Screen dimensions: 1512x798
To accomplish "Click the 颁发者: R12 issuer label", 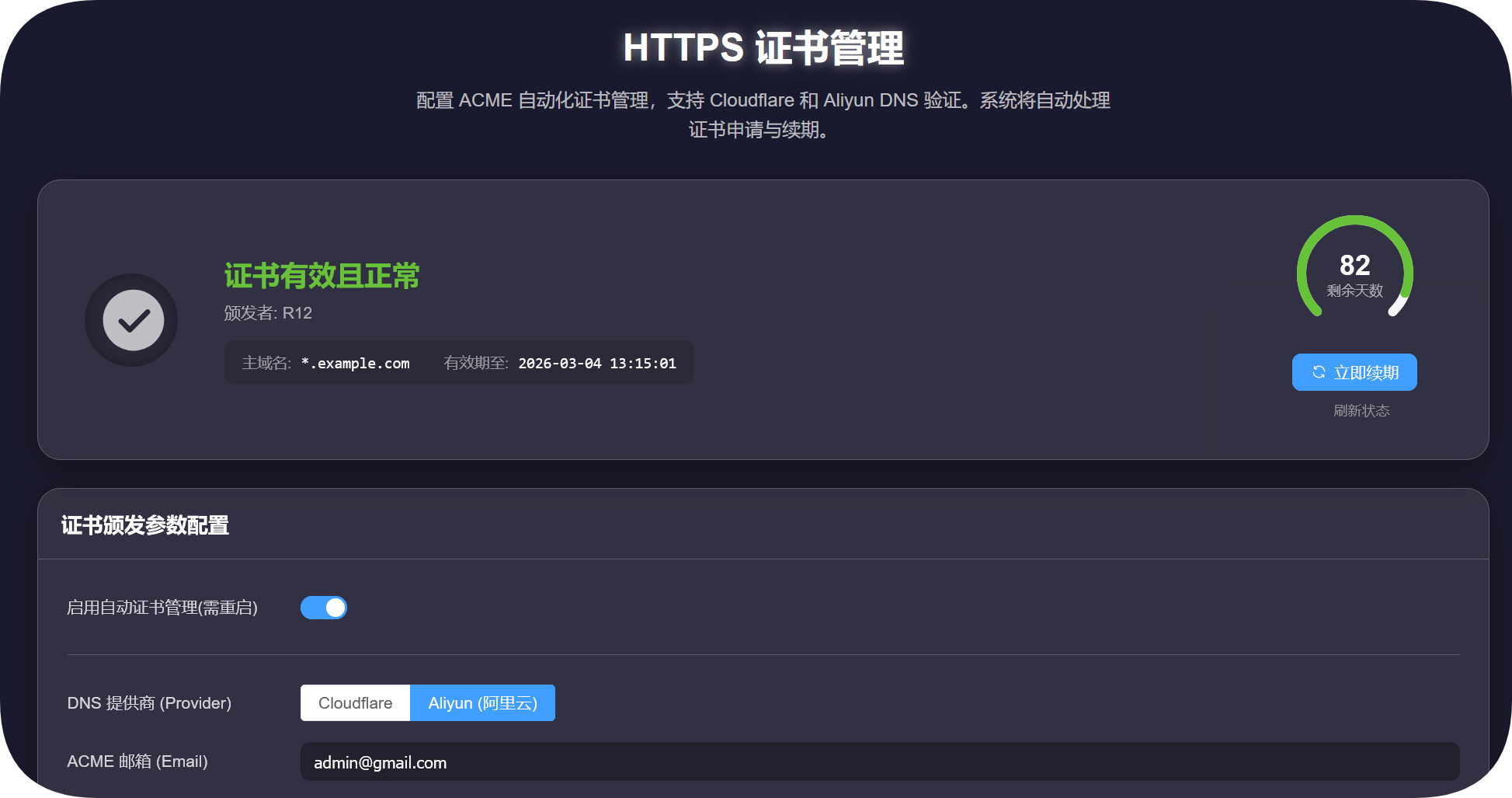I will 267,313.
